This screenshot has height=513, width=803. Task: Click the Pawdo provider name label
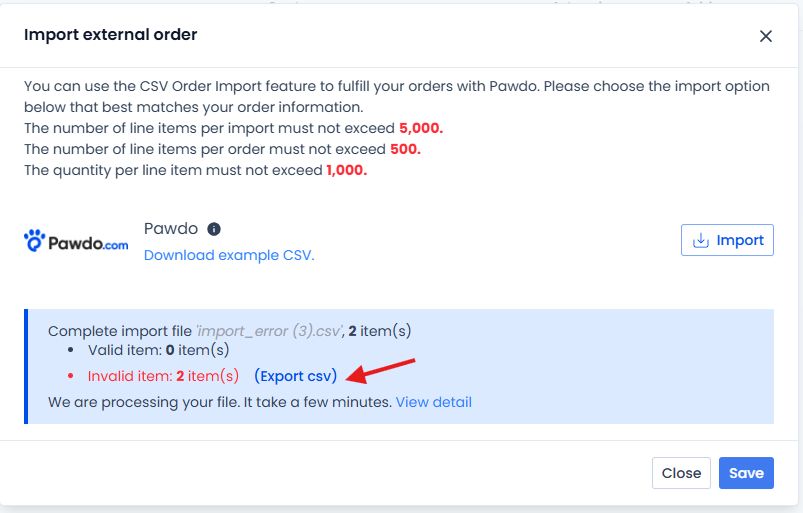click(171, 228)
